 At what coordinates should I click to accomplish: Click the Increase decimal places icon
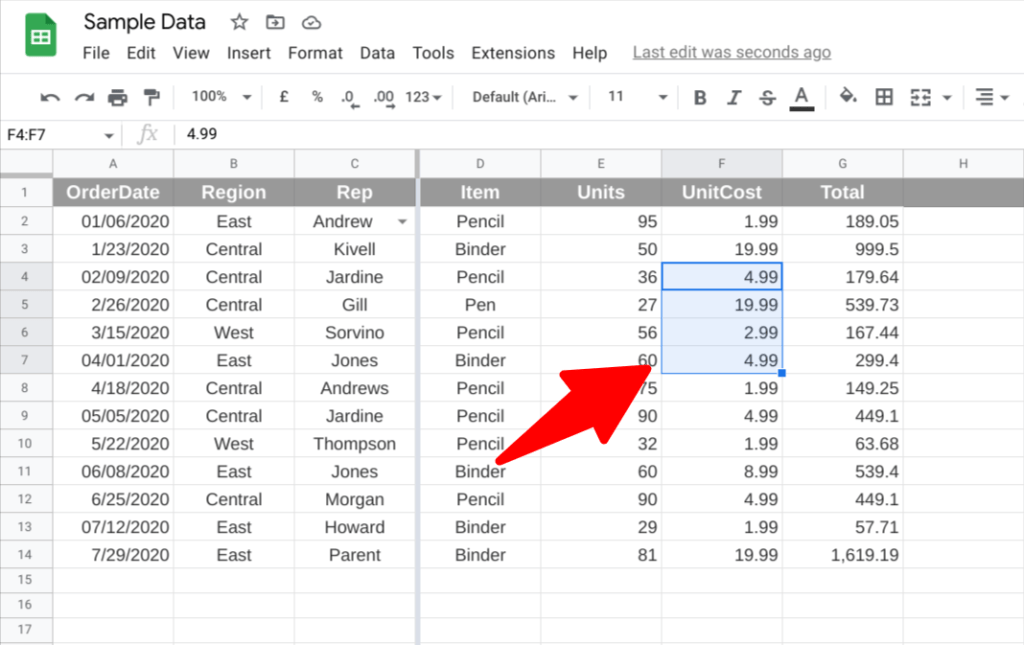pyautogui.click(x=381, y=97)
